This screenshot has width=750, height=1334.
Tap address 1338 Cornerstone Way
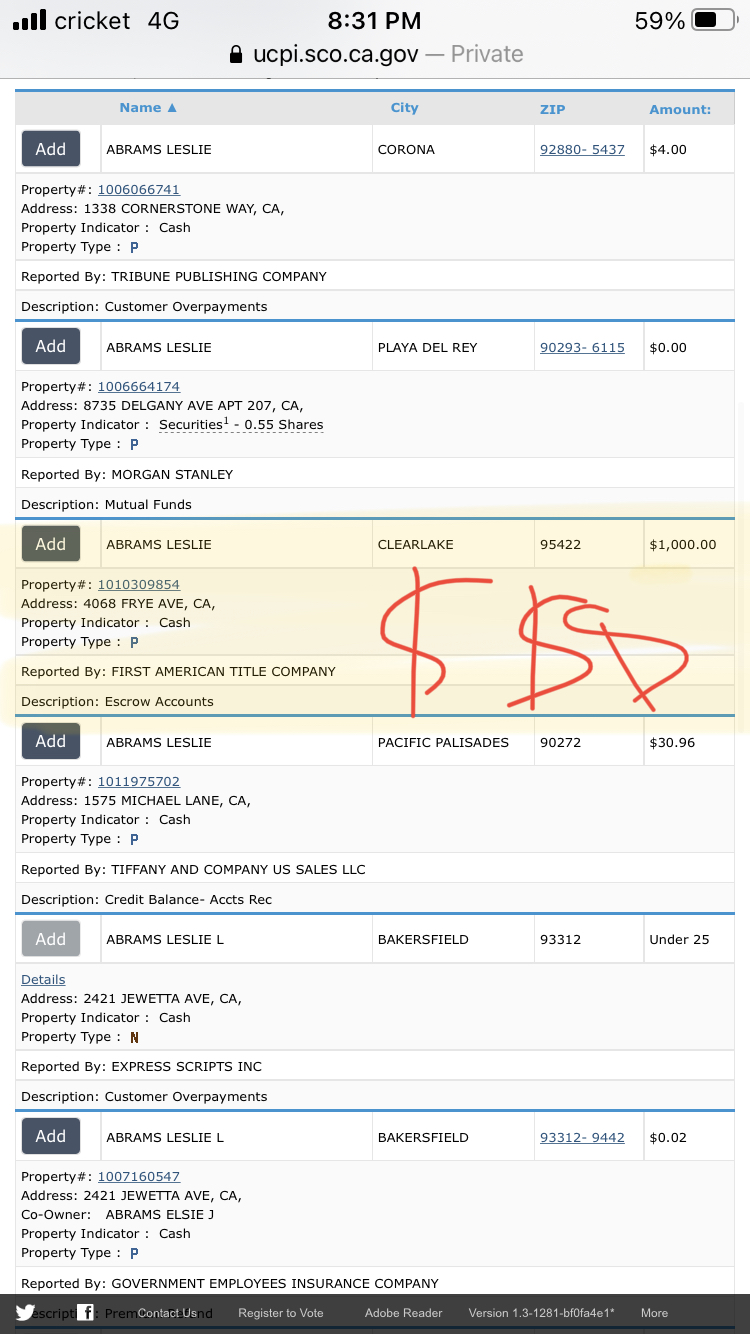click(x=153, y=208)
